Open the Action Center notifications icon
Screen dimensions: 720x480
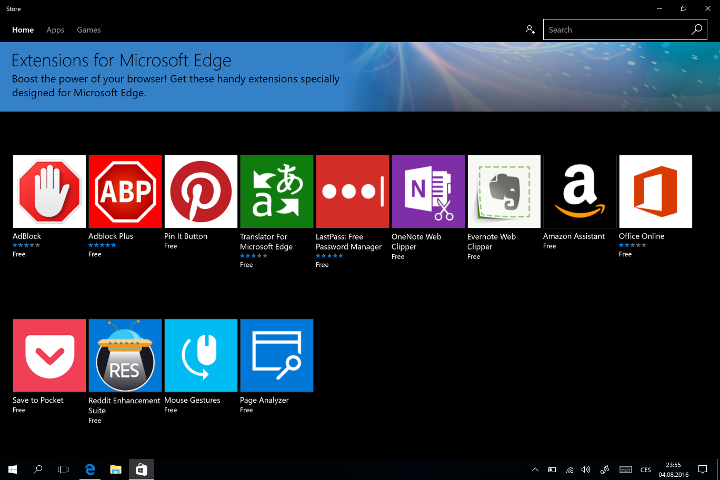(x=703, y=469)
